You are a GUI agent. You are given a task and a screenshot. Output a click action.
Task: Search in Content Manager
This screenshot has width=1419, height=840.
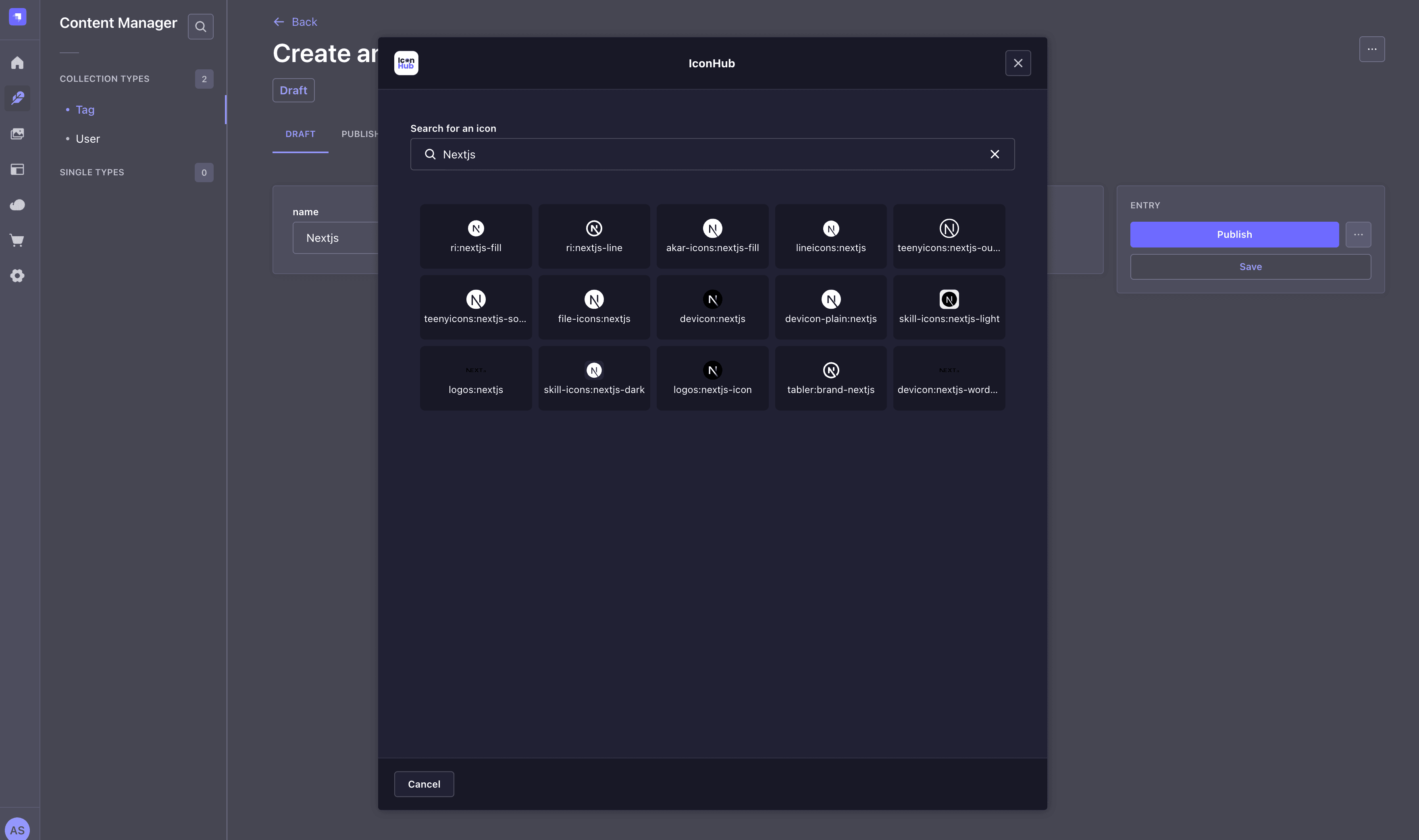[x=200, y=26]
